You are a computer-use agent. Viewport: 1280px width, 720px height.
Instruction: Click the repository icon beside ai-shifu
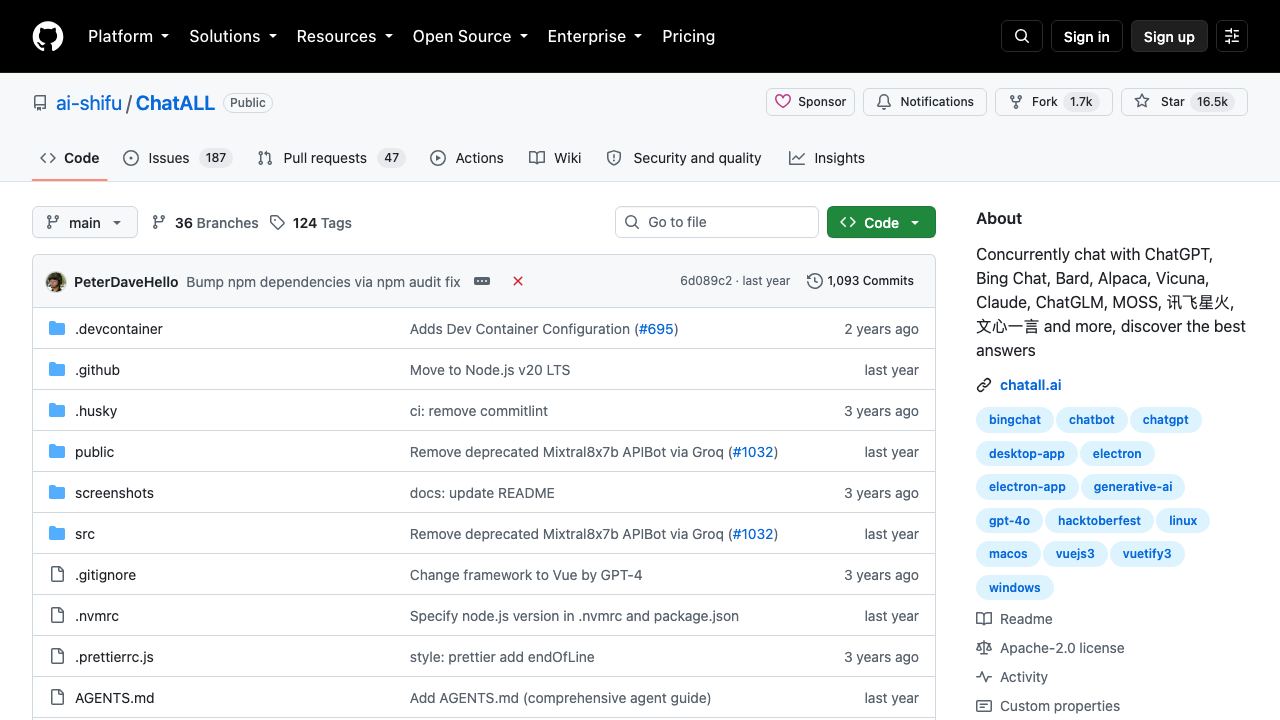pos(40,103)
